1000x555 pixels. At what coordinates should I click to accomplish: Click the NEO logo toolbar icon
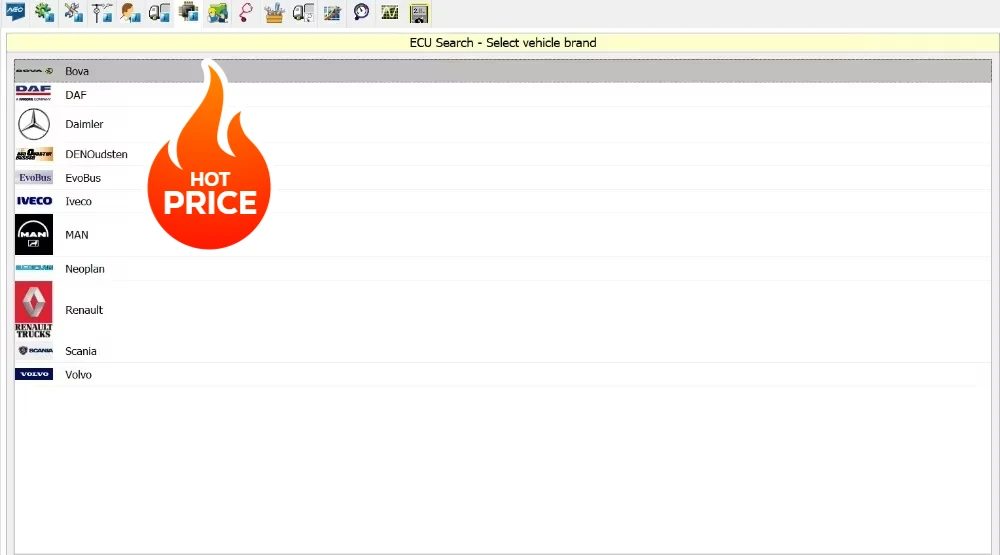[15, 12]
